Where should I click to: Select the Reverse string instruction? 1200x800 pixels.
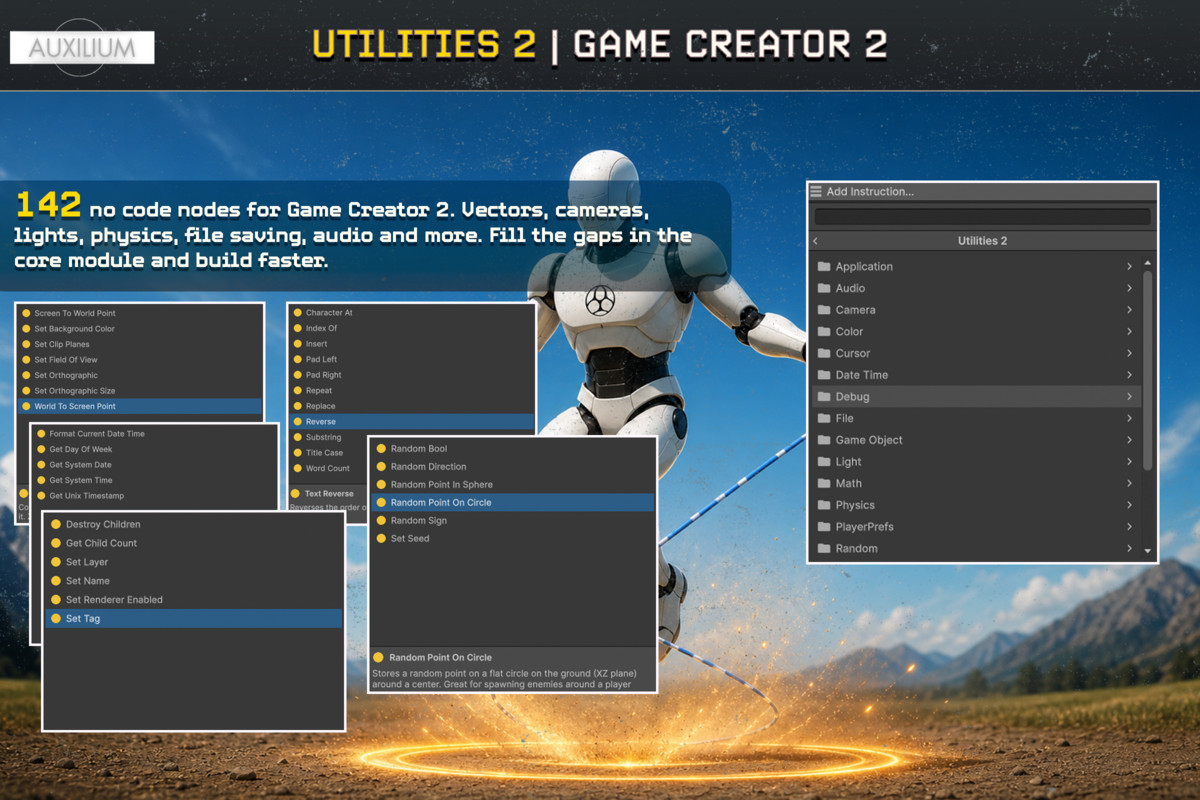click(x=411, y=422)
